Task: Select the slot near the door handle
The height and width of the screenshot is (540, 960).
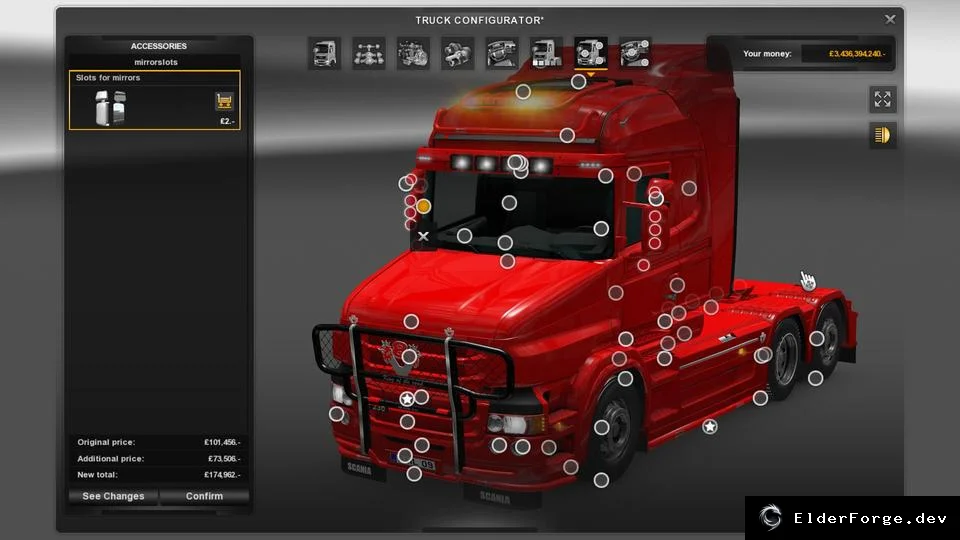Action: [677, 285]
